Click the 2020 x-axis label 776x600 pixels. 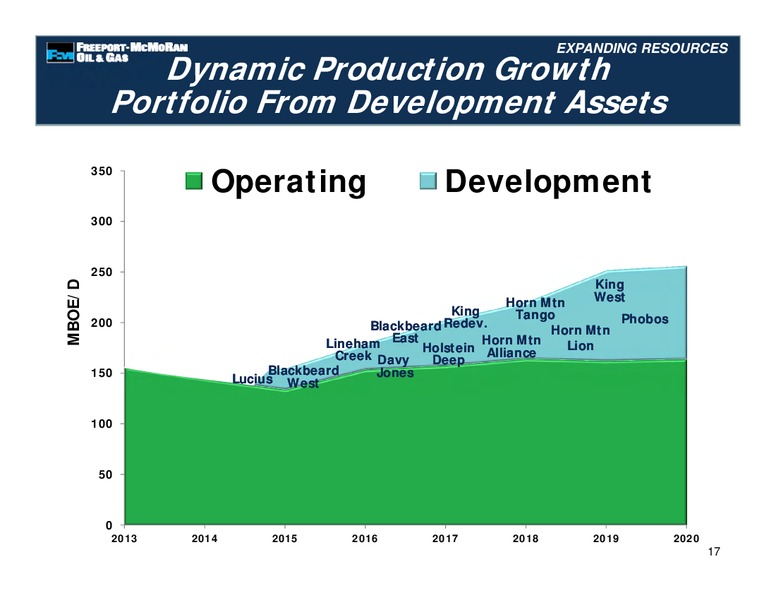(686, 539)
